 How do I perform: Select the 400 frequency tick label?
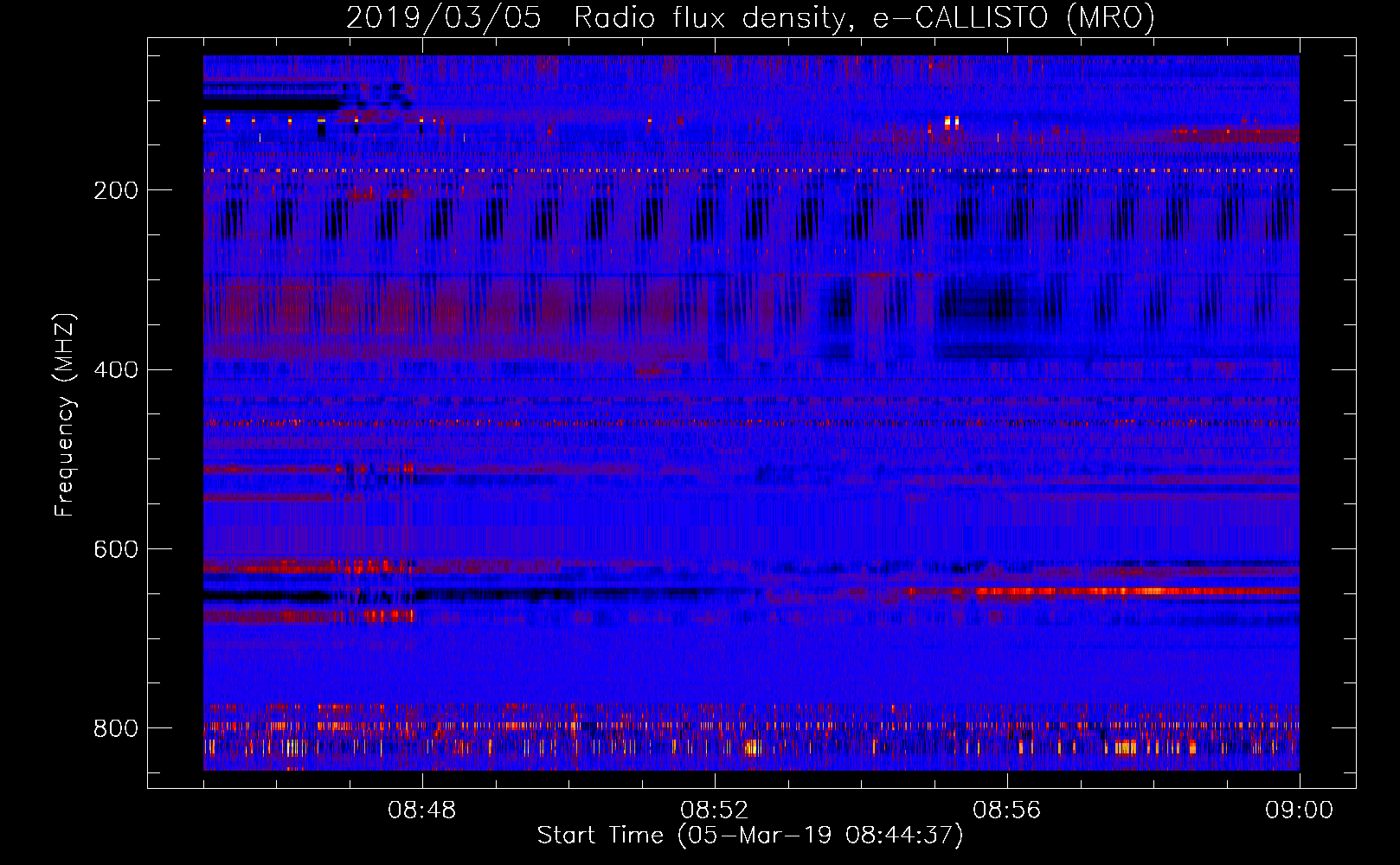point(116,370)
